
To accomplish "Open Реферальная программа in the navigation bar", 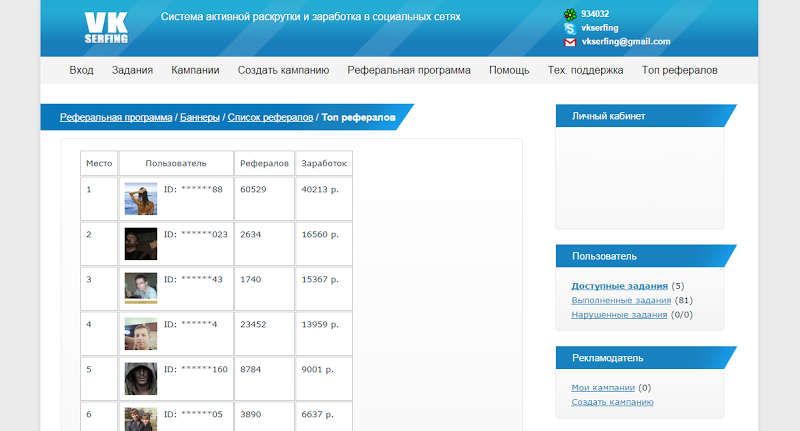I will click(x=409, y=70).
